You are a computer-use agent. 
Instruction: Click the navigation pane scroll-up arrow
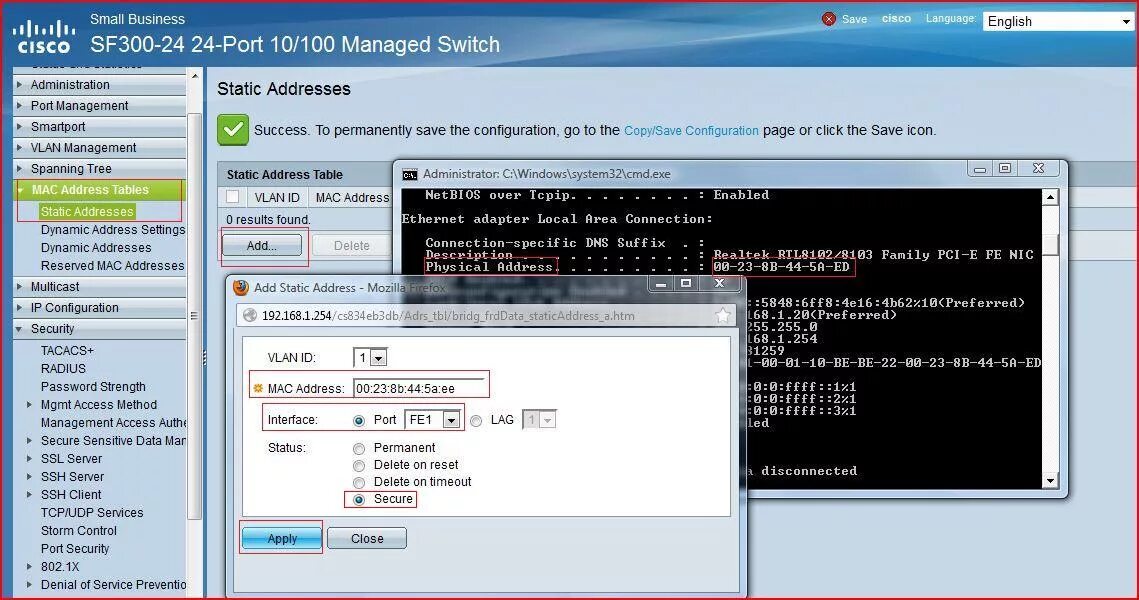point(194,76)
